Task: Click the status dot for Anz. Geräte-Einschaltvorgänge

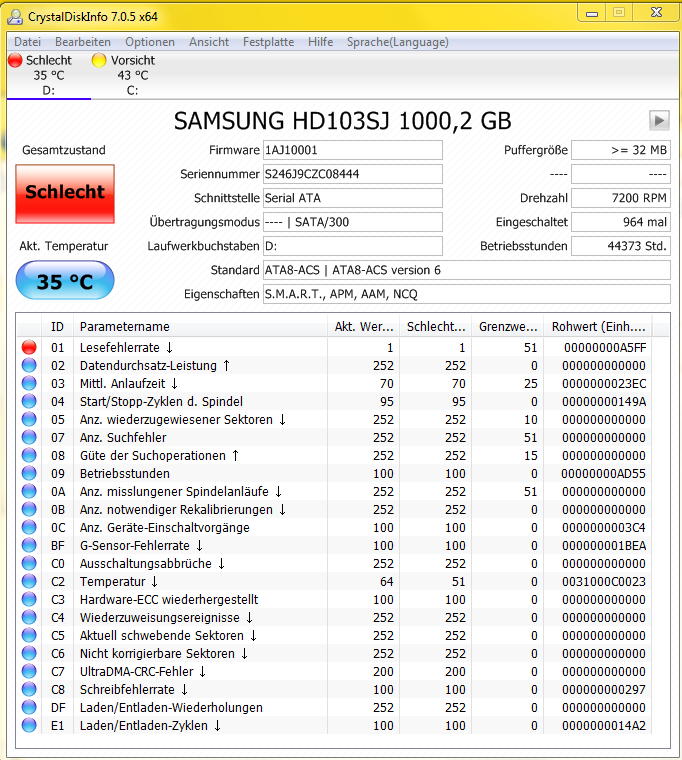Action: 29,527
